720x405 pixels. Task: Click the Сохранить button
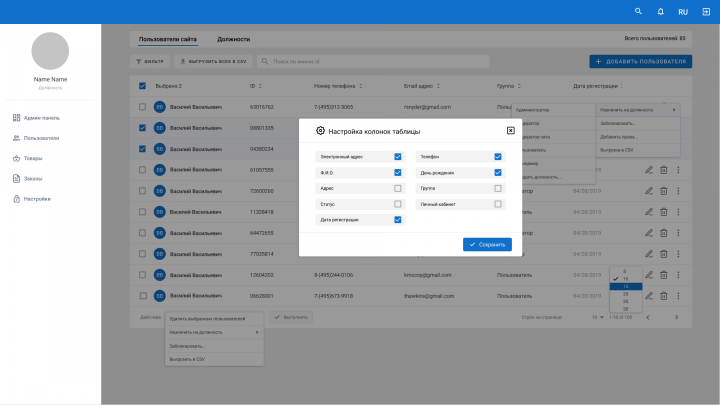pos(487,244)
